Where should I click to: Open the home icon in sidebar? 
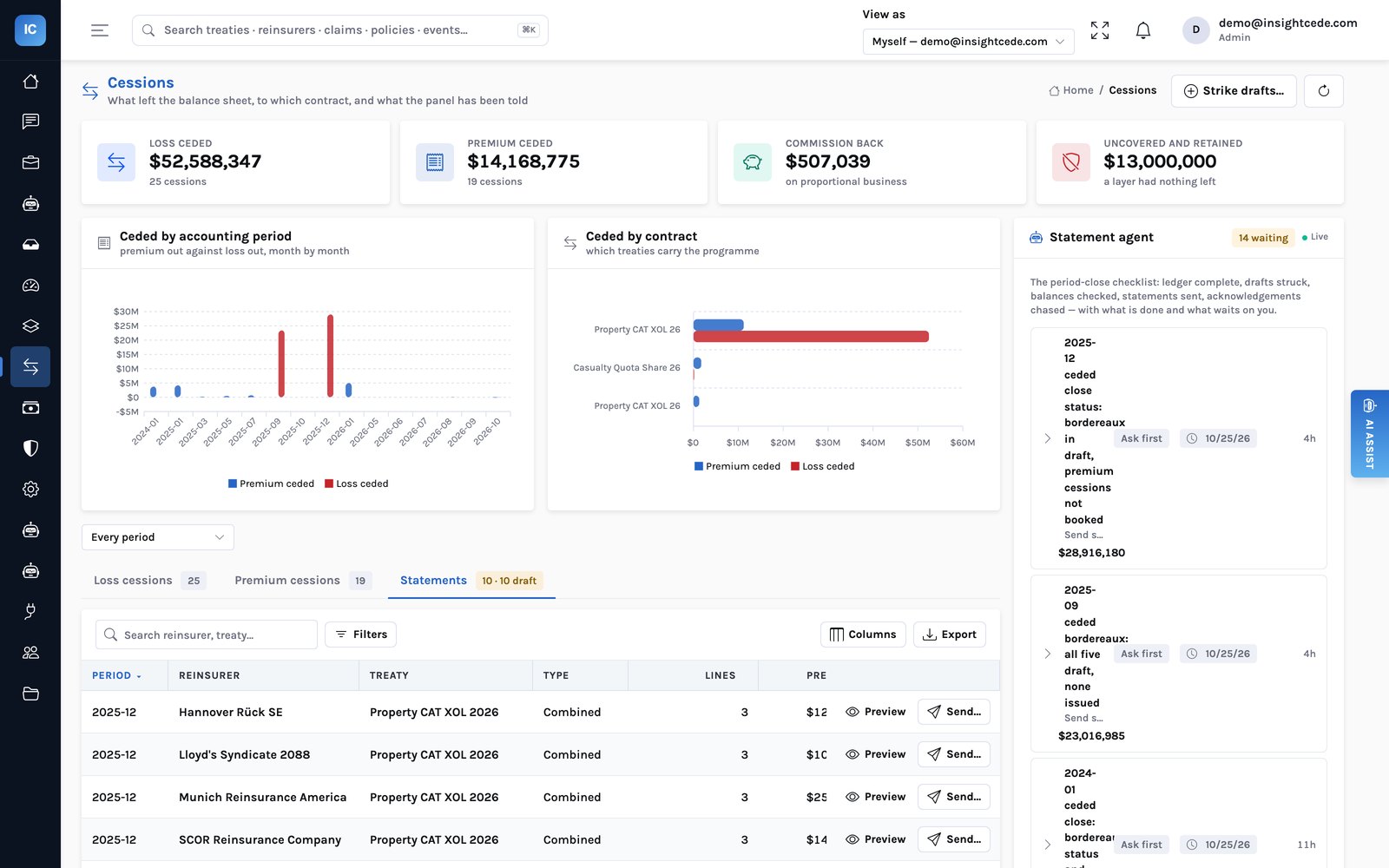point(30,81)
